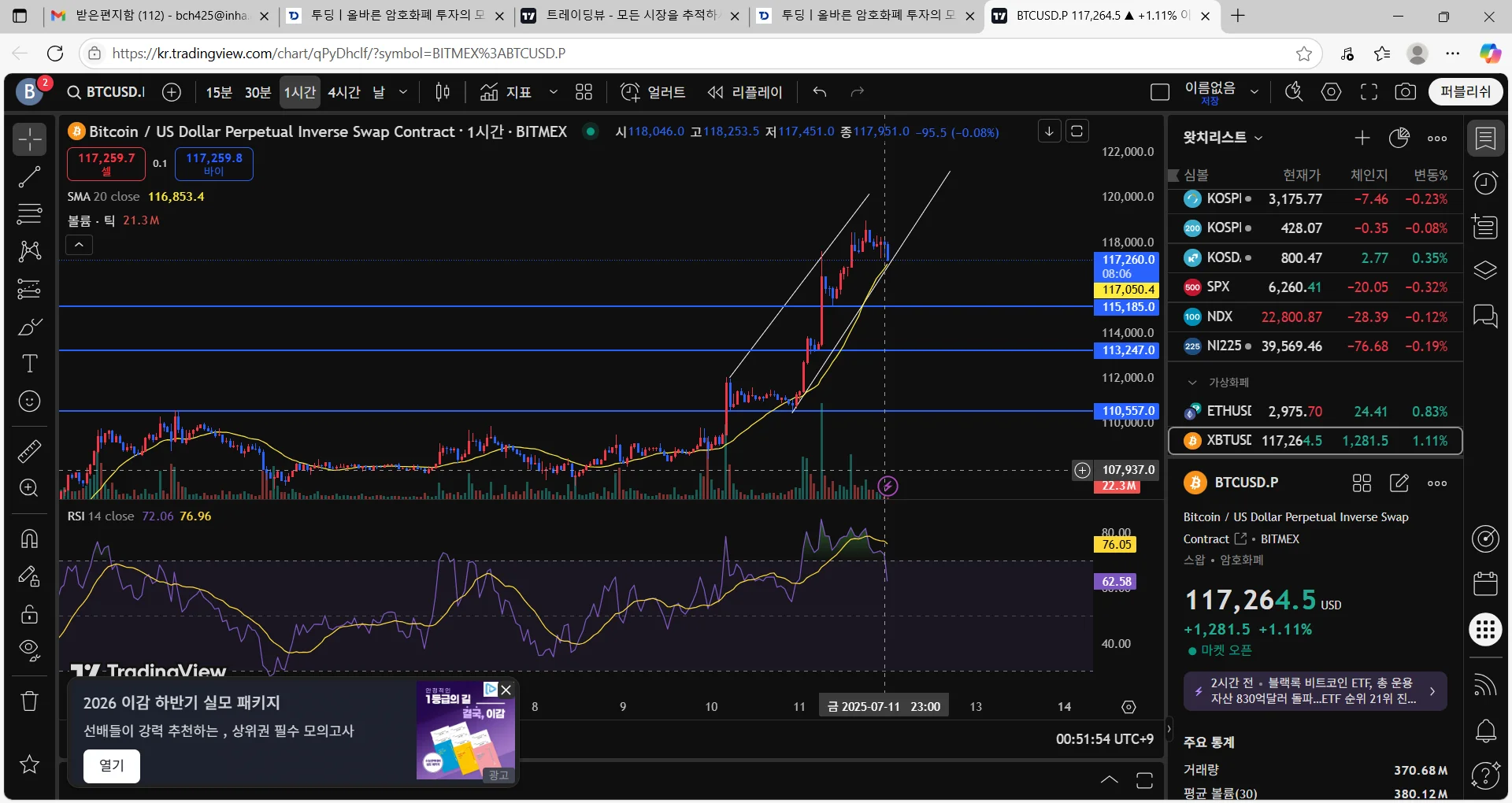This screenshot has width=1512, height=803.
Task: Click the Publish button
Action: (1466, 92)
